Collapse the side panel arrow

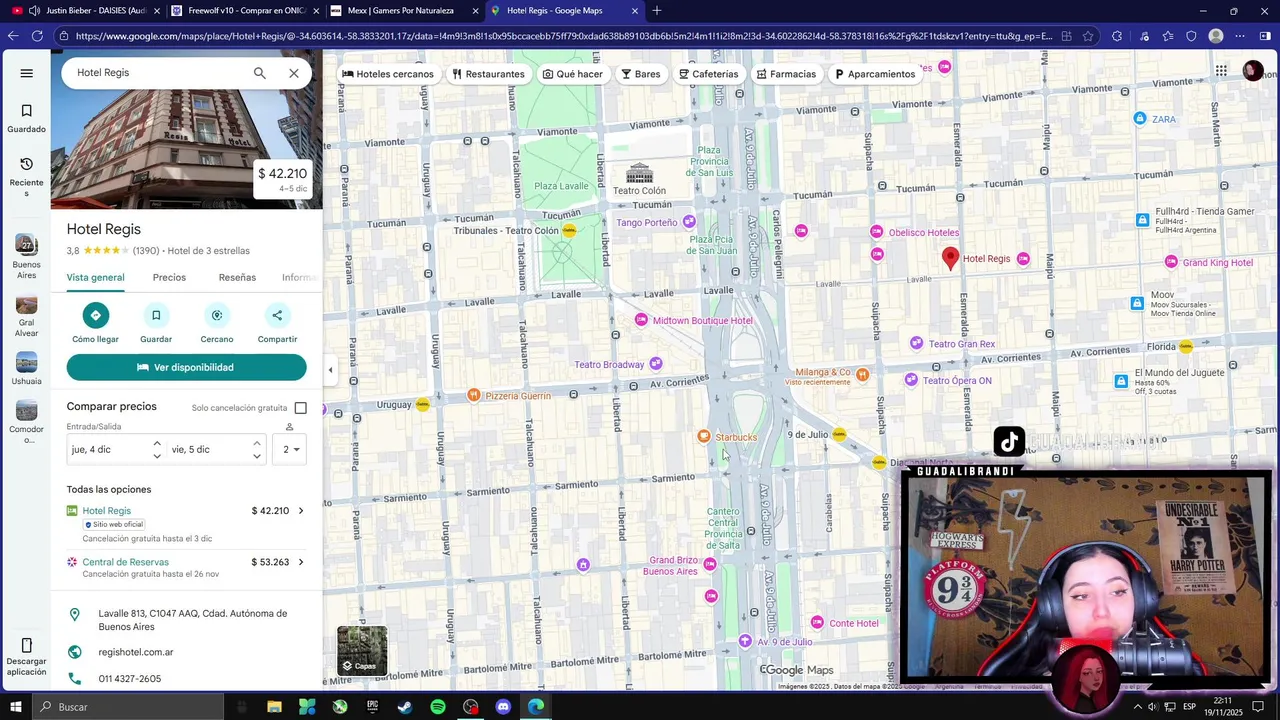pyautogui.click(x=330, y=370)
